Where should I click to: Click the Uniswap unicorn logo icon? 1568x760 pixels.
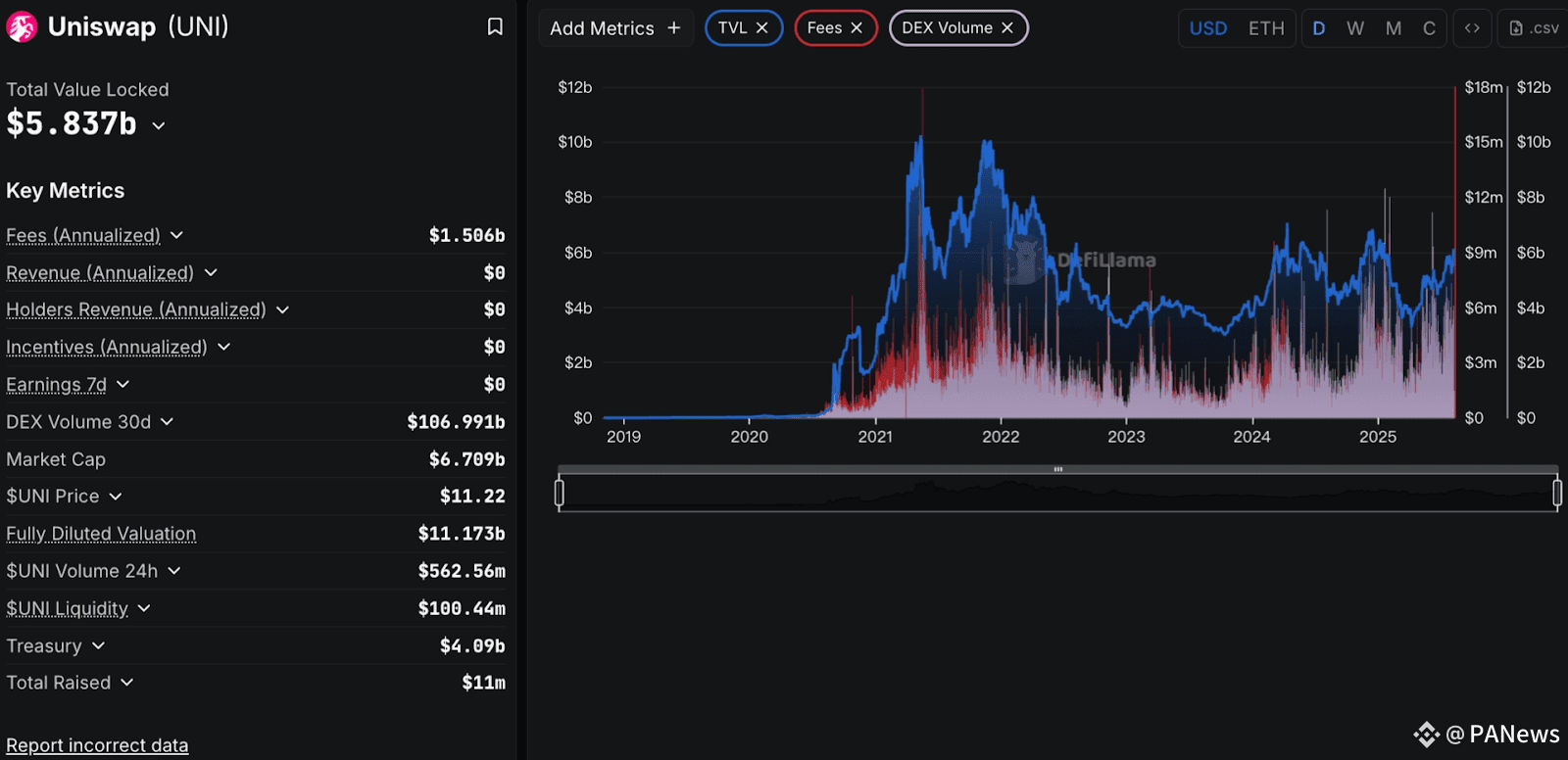pos(22,27)
